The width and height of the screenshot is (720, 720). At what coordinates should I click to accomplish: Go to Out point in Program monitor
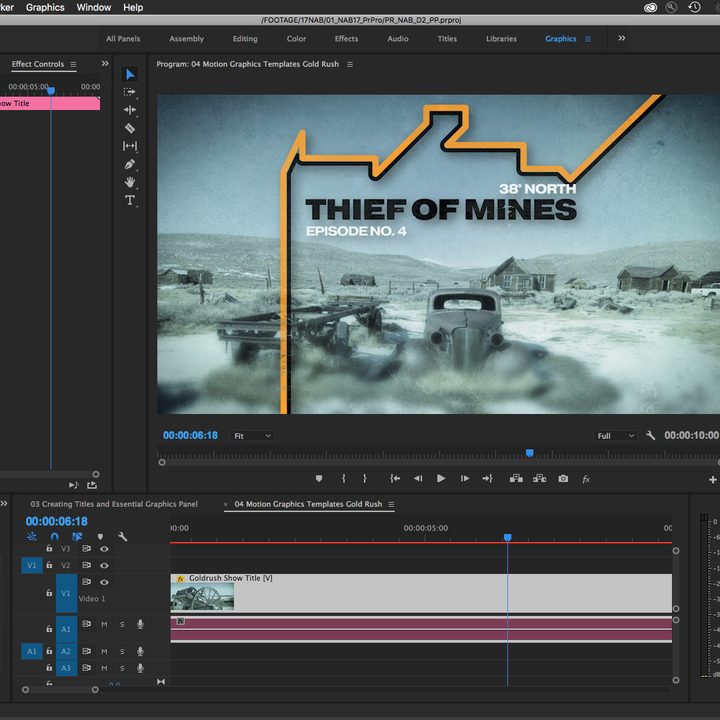click(488, 478)
